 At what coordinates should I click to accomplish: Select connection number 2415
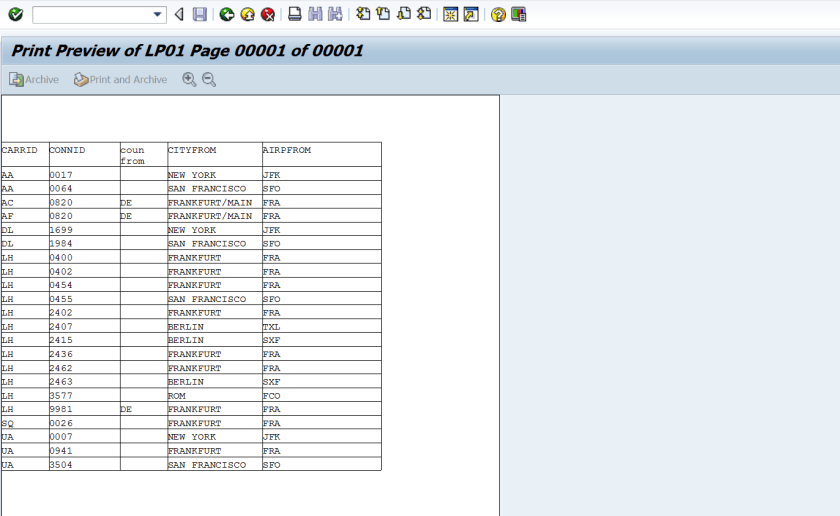(61, 340)
